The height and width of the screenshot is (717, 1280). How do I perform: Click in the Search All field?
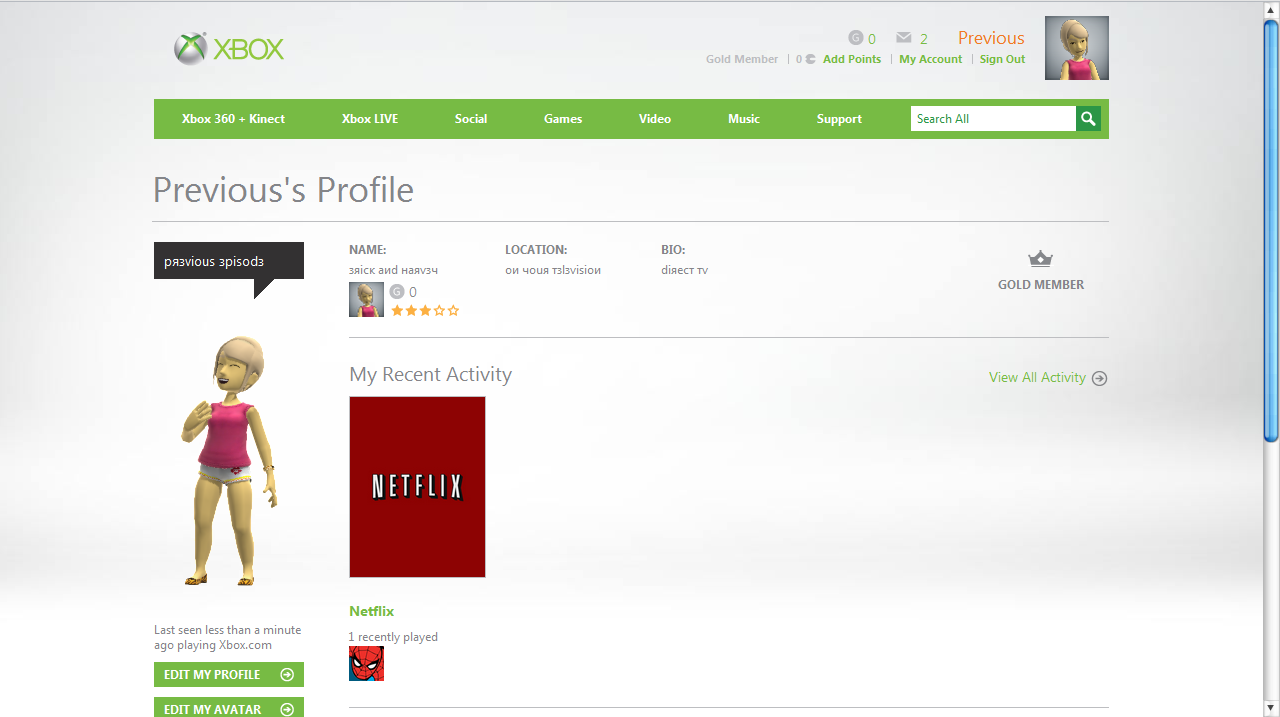[993, 119]
